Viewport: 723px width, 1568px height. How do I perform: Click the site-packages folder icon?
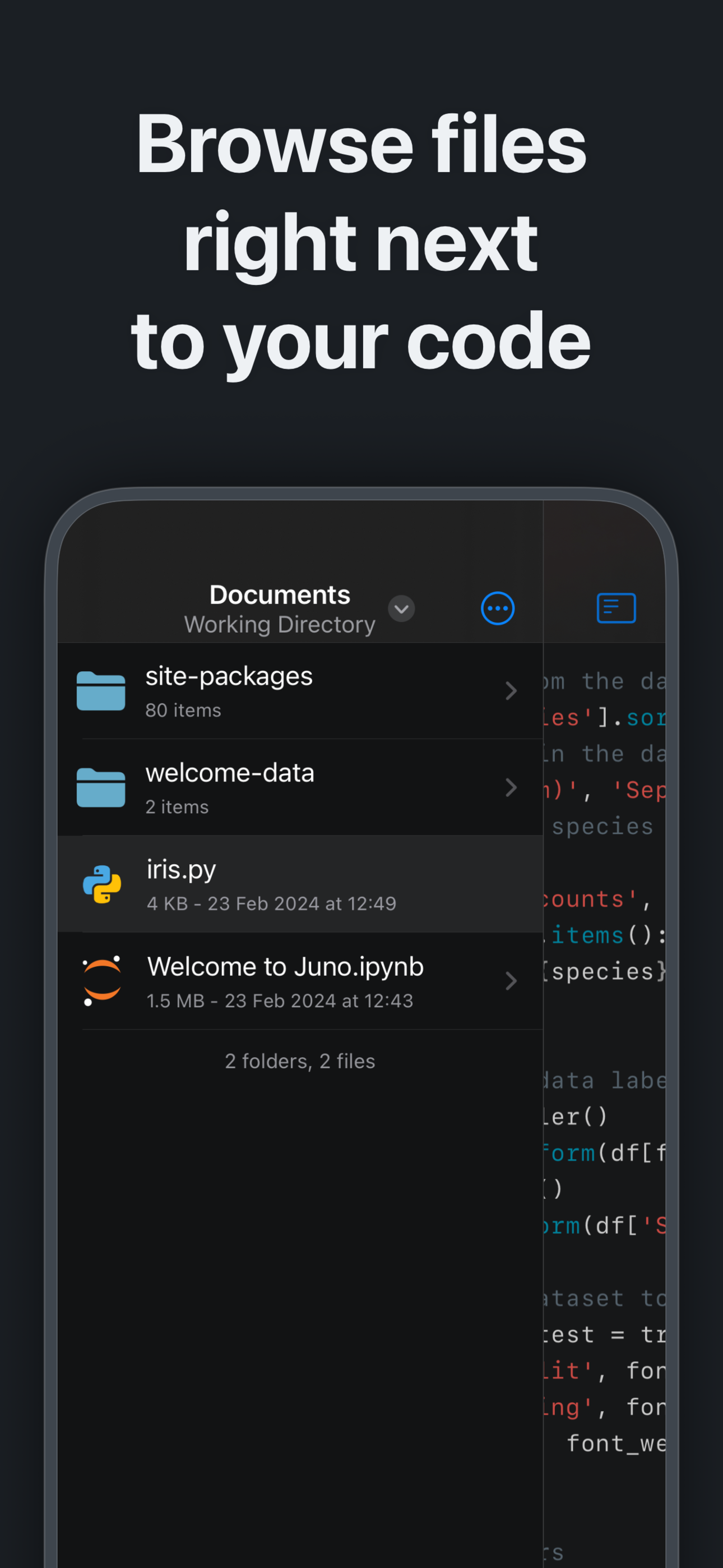pos(101,691)
